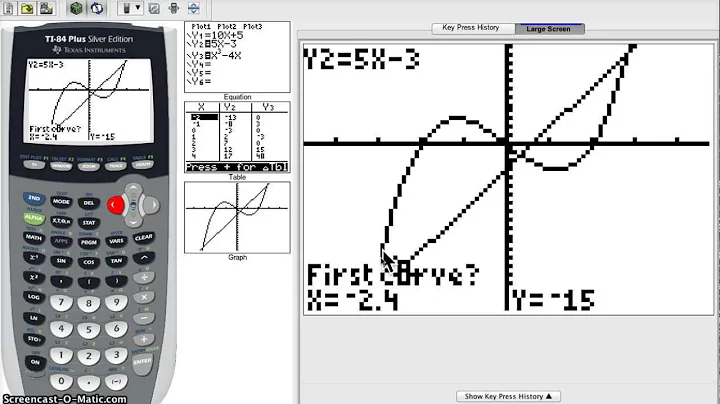This screenshot has height=404, width=720.
Task: Expand Show Key Press History
Action: (x=508, y=396)
